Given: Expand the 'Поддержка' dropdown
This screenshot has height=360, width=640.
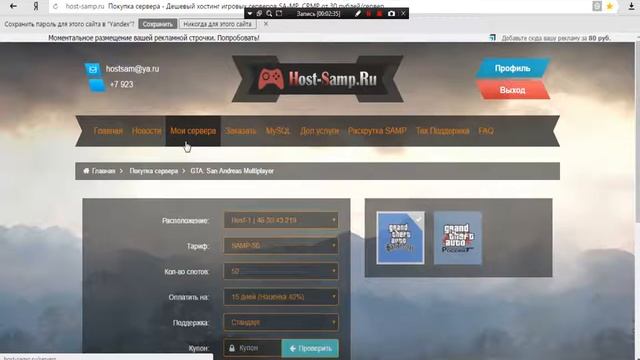Looking at the screenshot, I should pyautogui.click(x=281, y=322).
